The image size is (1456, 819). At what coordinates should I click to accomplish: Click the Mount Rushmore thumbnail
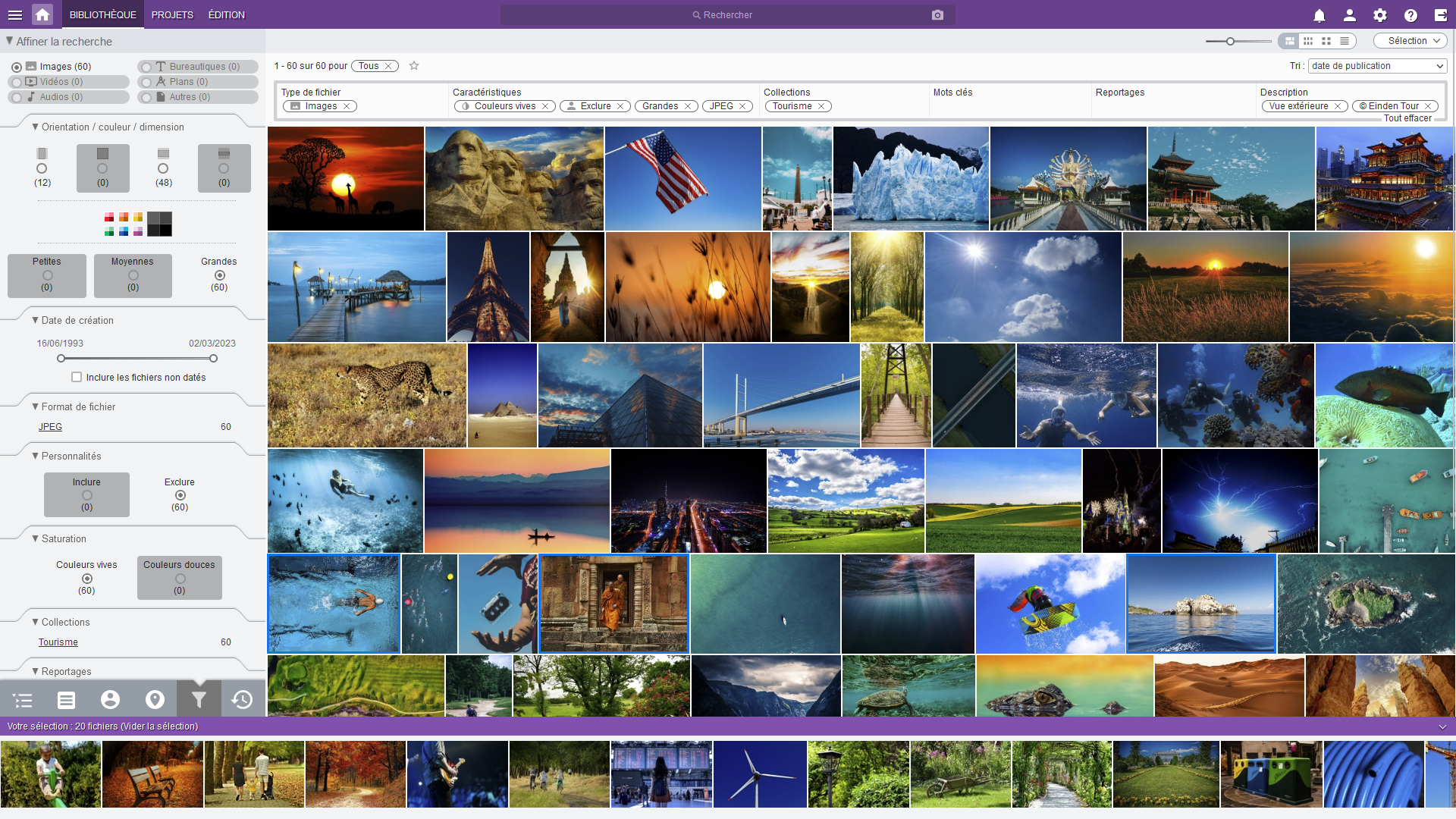[514, 178]
